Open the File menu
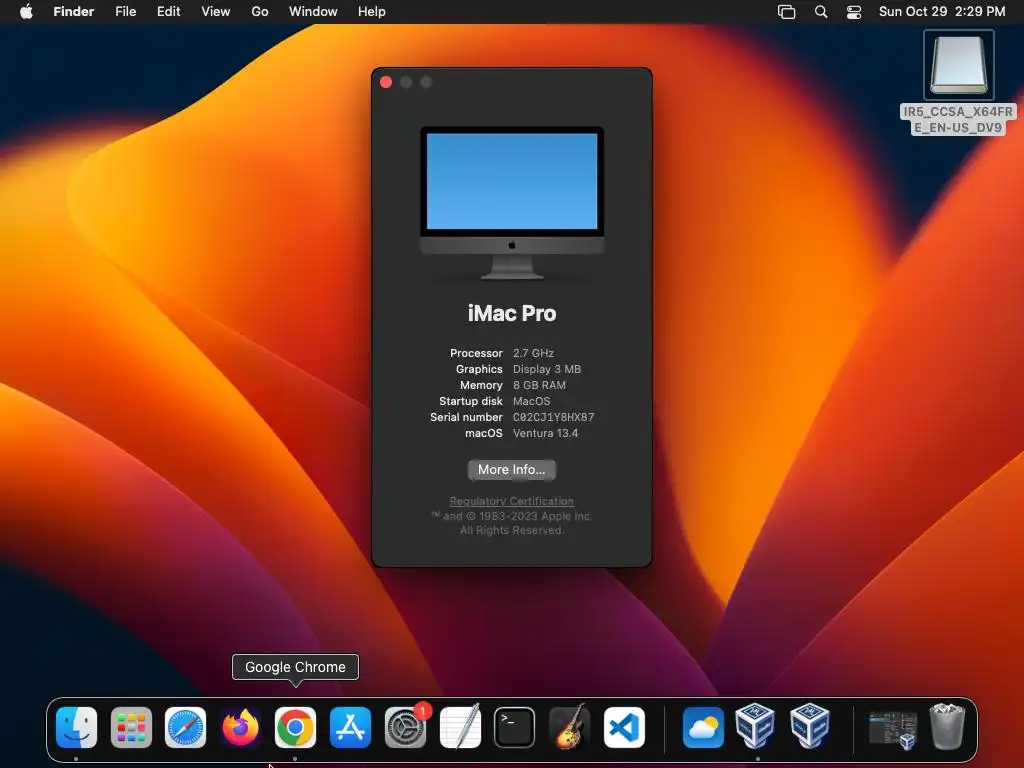The image size is (1024, 768). pyautogui.click(x=125, y=11)
